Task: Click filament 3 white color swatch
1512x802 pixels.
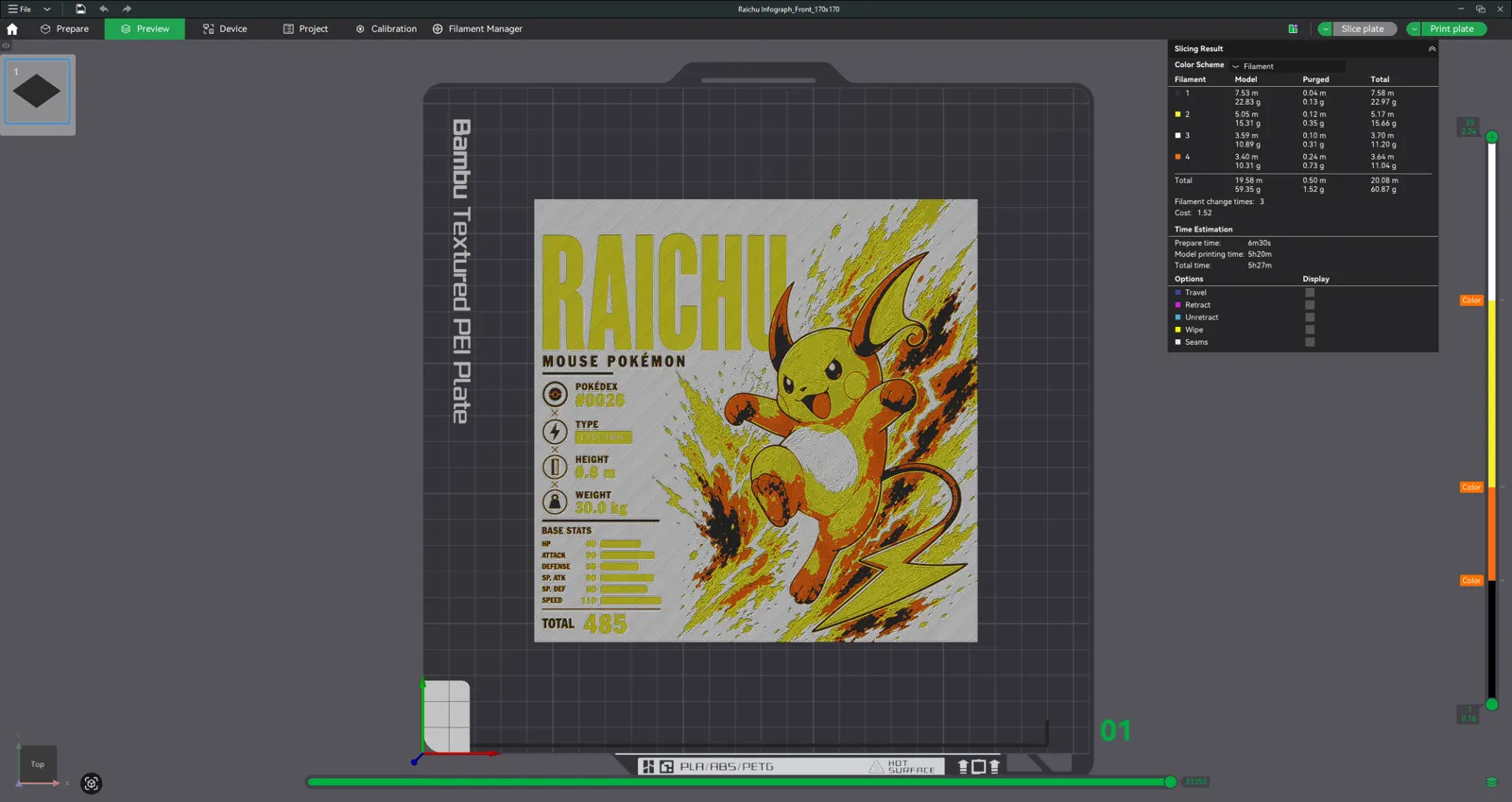Action: click(x=1177, y=135)
